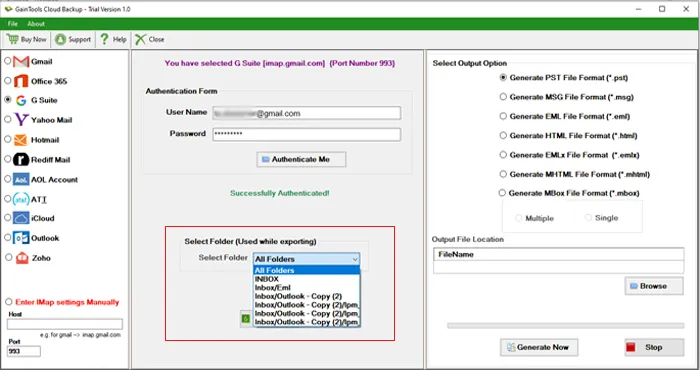Viewport: 700px width, 370px height.
Task: Click the Generate Now button
Action: click(x=539, y=347)
